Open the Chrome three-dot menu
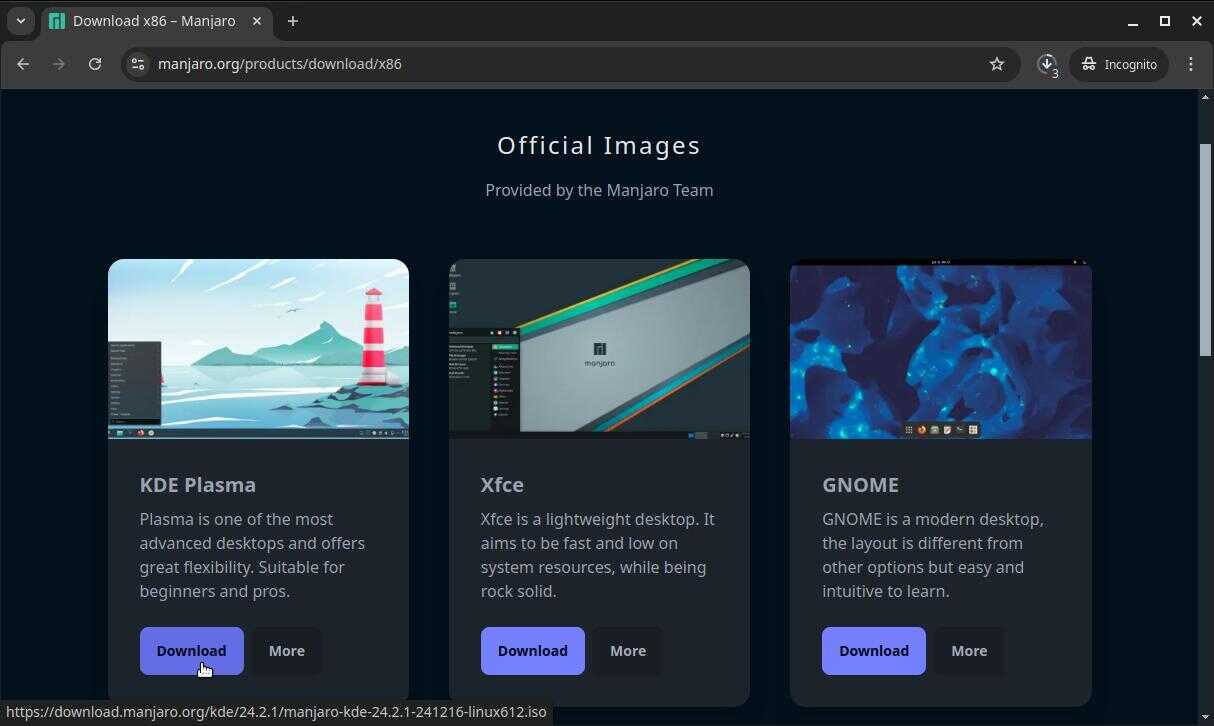The image size is (1214, 726). (x=1190, y=64)
